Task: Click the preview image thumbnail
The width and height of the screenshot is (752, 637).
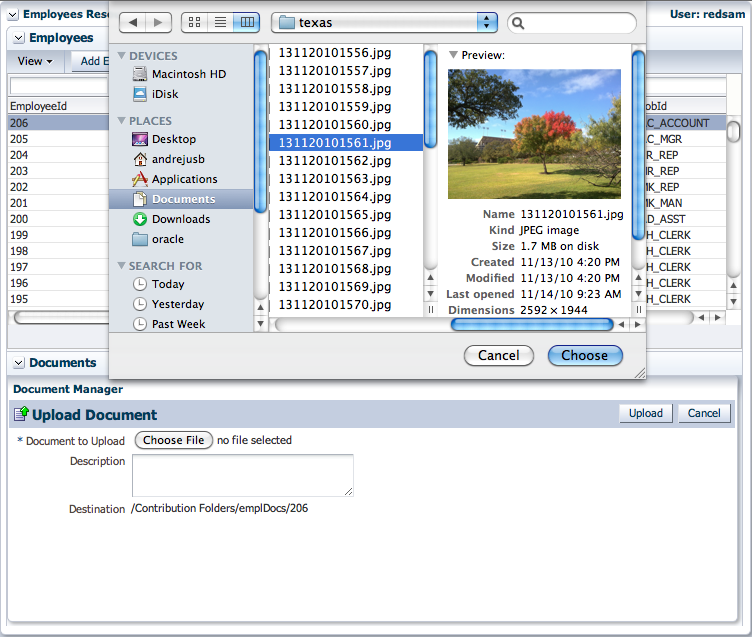Action: click(x=534, y=134)
